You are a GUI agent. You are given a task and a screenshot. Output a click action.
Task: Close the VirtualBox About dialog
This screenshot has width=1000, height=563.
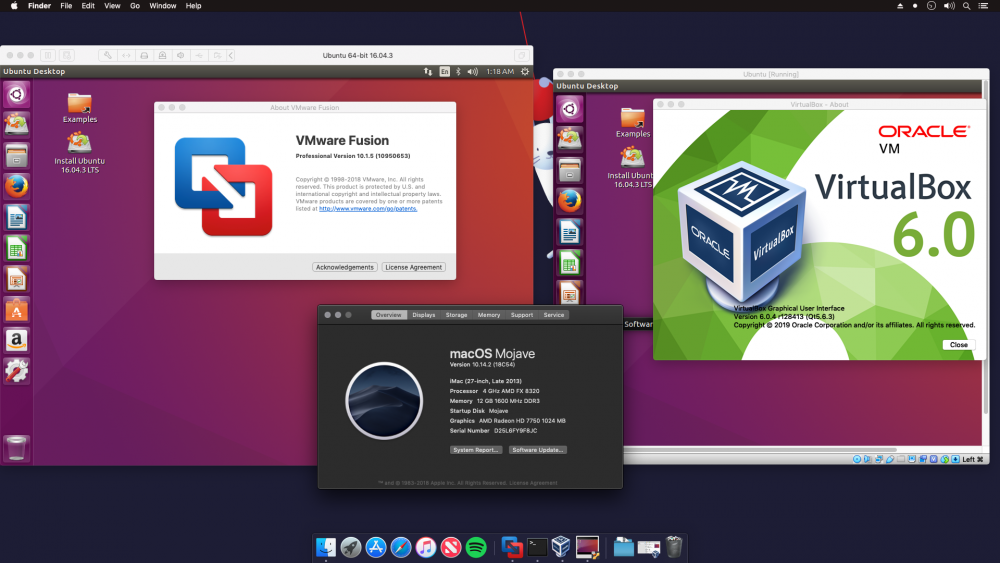point(959,345)
